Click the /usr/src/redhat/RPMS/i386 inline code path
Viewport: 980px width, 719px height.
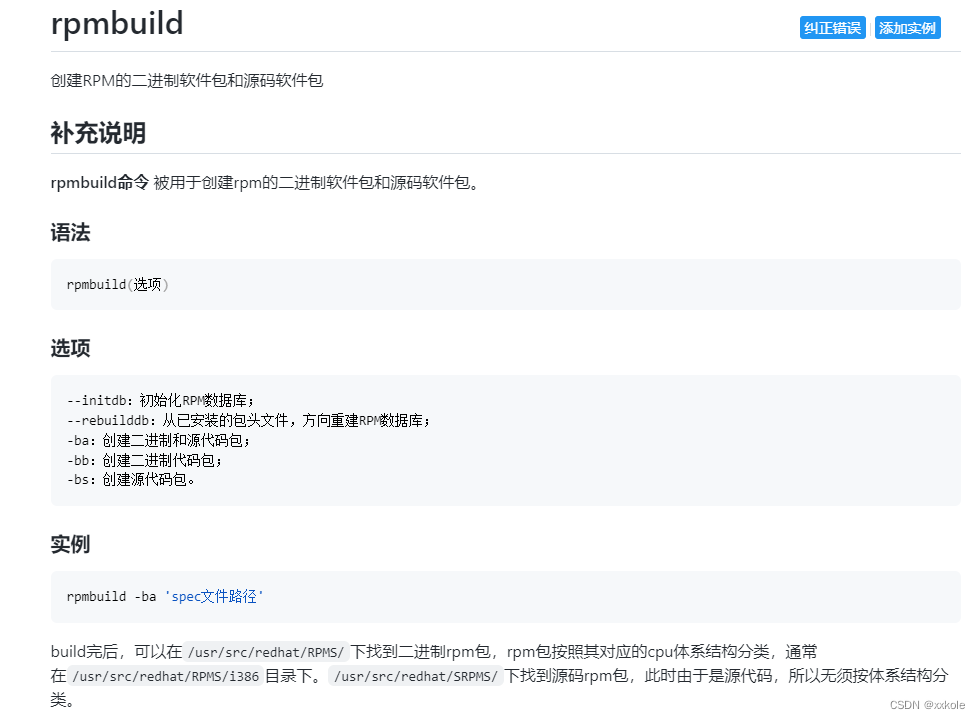click(165, 676)
